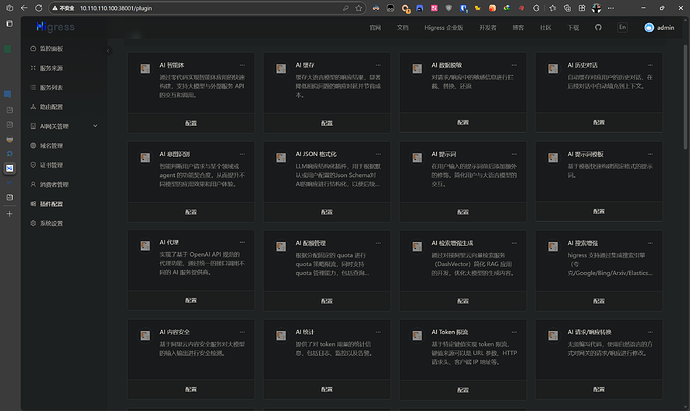Click the page vertical scrollbar thumb
The image size is (690, 411).
686,97
